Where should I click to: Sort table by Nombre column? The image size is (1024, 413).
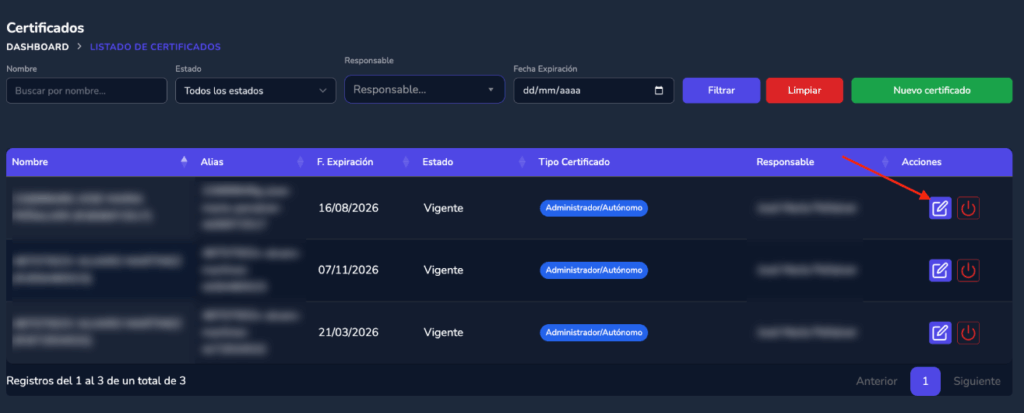click(96, 162)
